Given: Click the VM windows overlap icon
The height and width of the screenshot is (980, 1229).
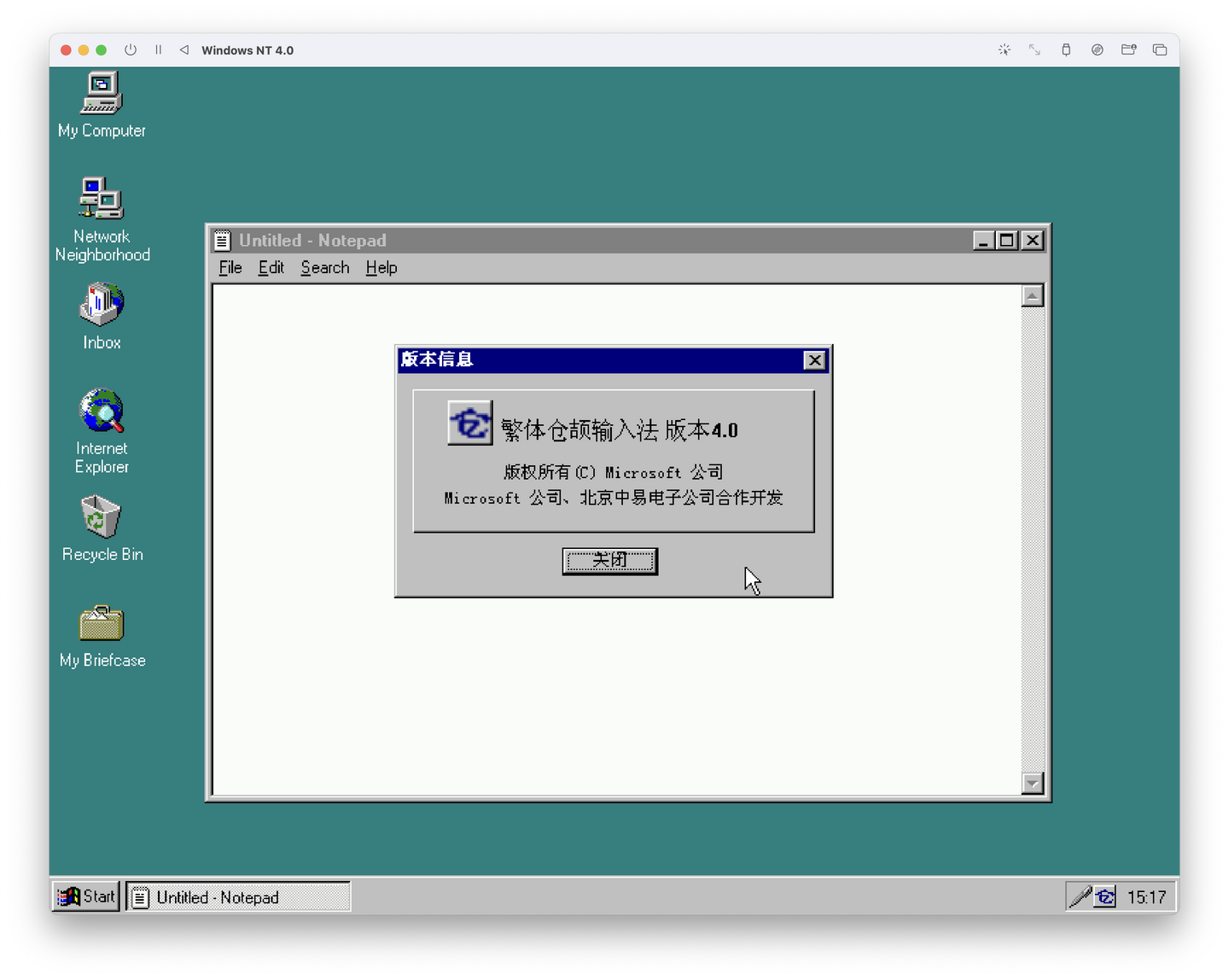Looking at the screenshot, I should click(x=1160, y=50).
